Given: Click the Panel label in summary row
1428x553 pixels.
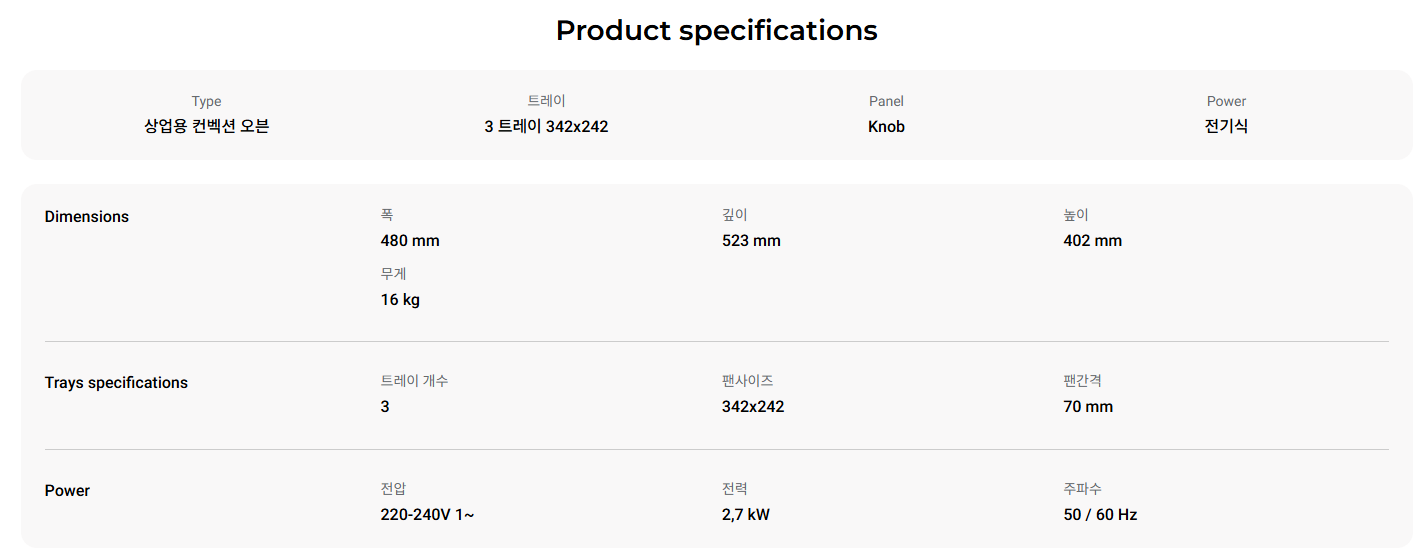Looking at the screenshot, I should (x=886, y=101).
